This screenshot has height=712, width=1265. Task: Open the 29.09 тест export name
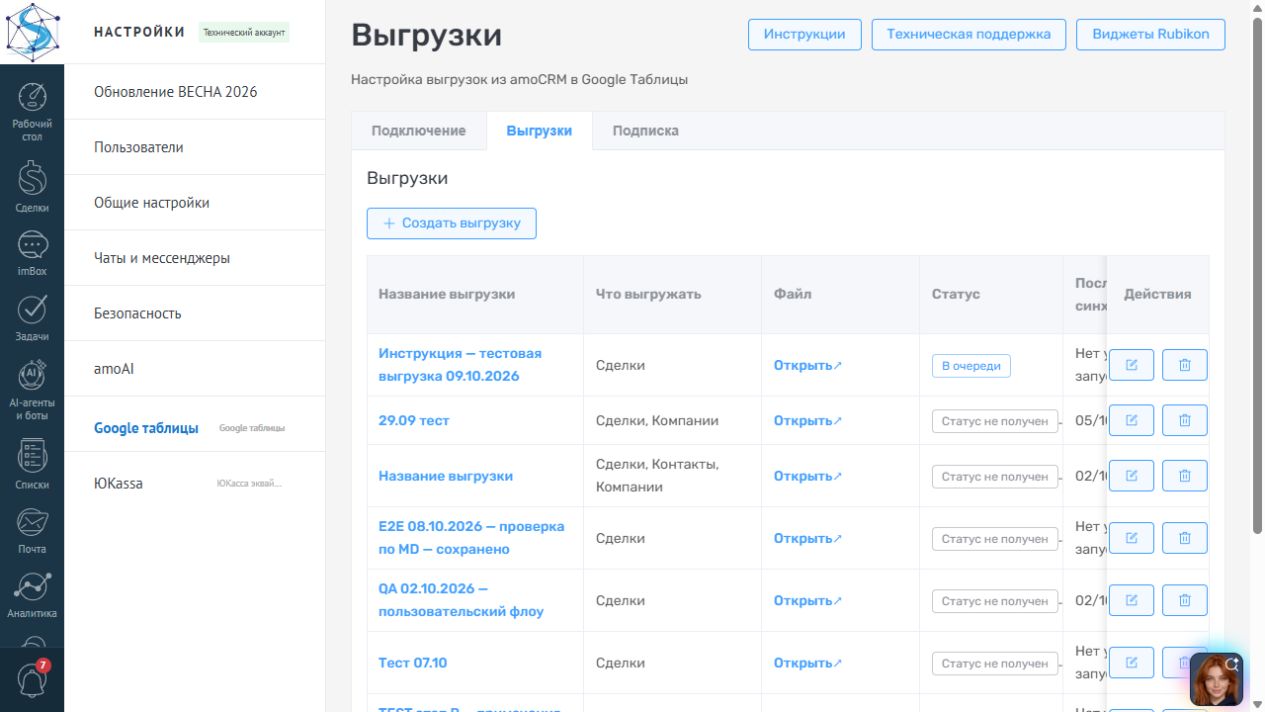(414, 421)
